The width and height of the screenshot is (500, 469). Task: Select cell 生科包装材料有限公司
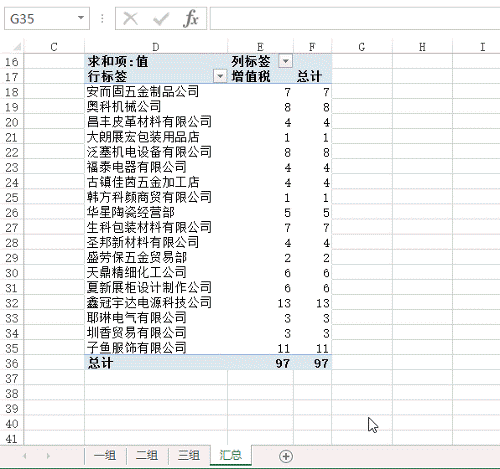[156, 227]
